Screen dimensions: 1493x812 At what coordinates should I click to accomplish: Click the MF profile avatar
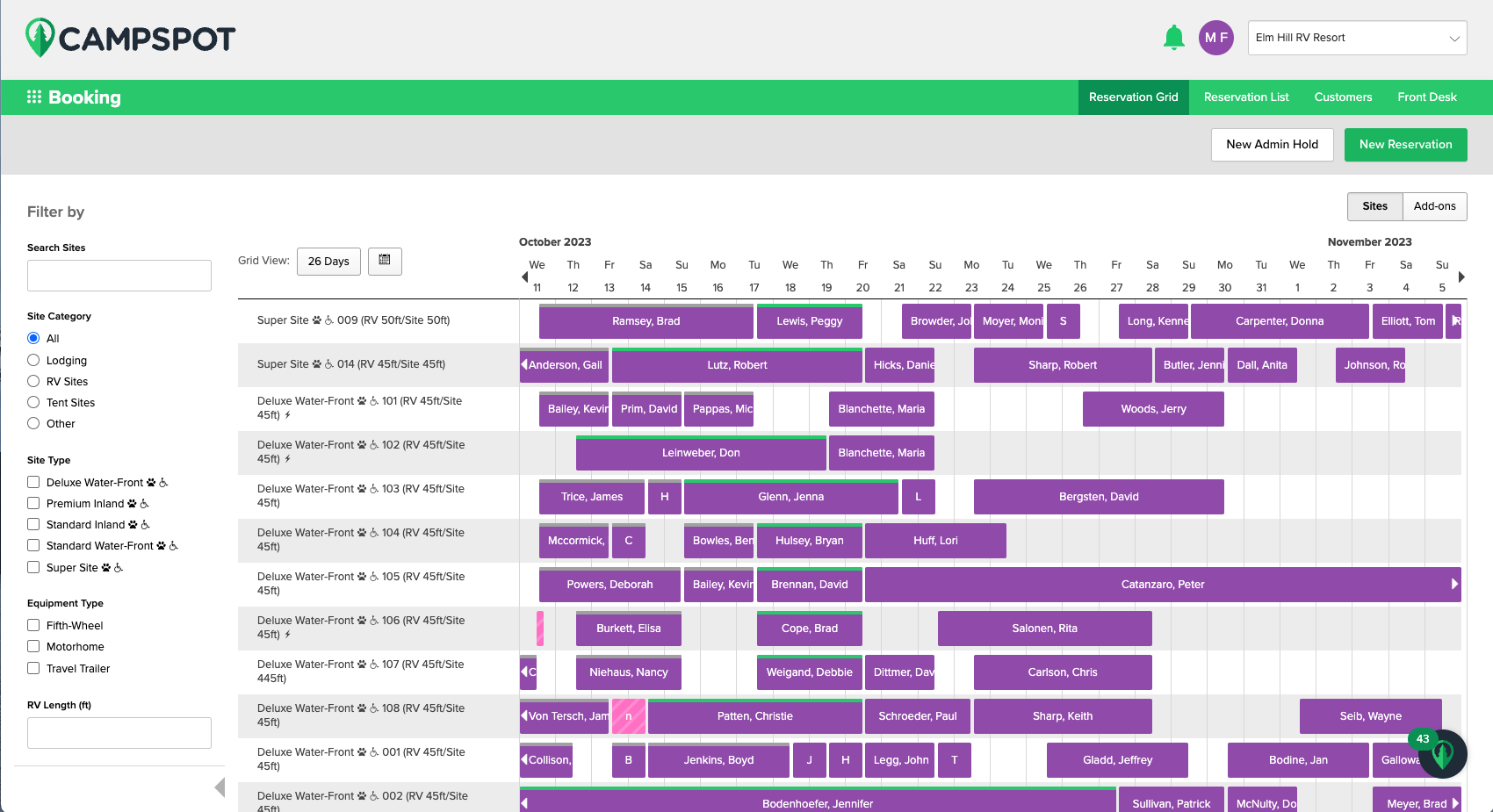tap(1216, 38)
